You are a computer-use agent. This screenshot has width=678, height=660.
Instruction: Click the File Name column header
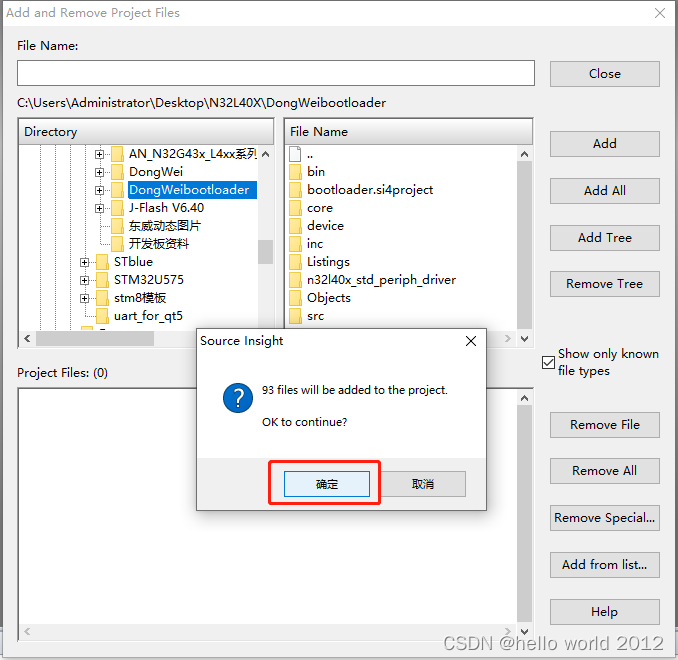click(409, 131)
